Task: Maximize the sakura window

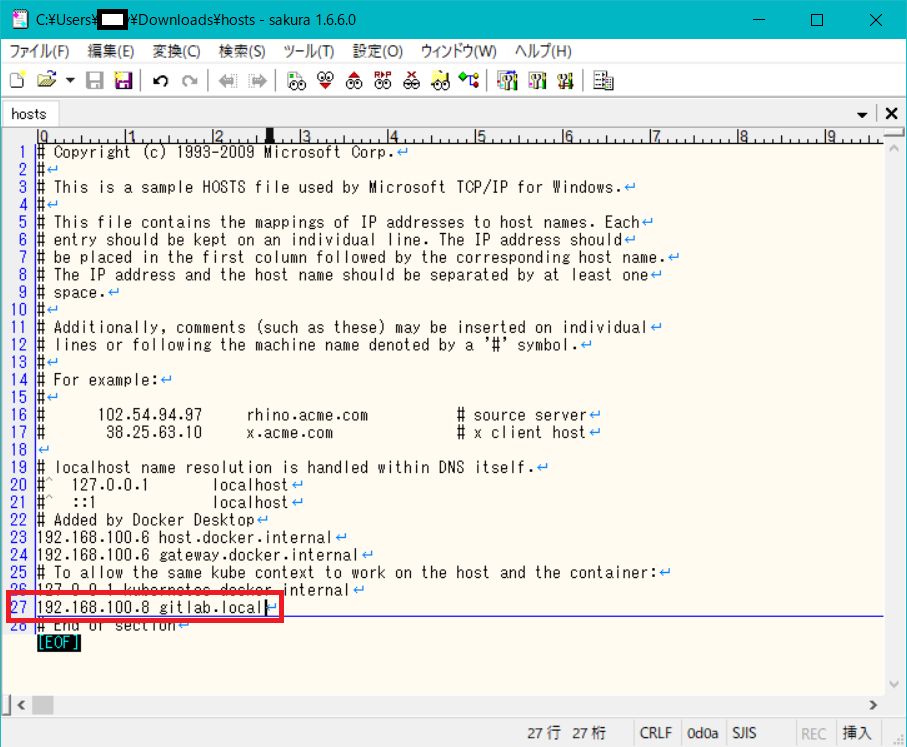Action: [817, 20]
